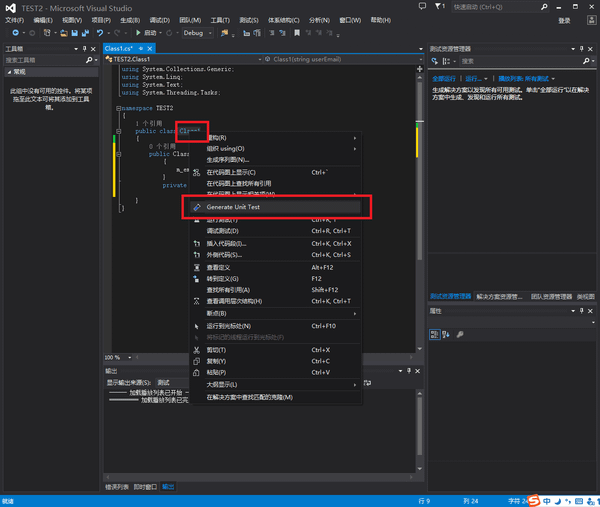The image size is (600, 507).
Task: Switch to the 即时窗口 bottom tab
Action: (x=145, y=487)
